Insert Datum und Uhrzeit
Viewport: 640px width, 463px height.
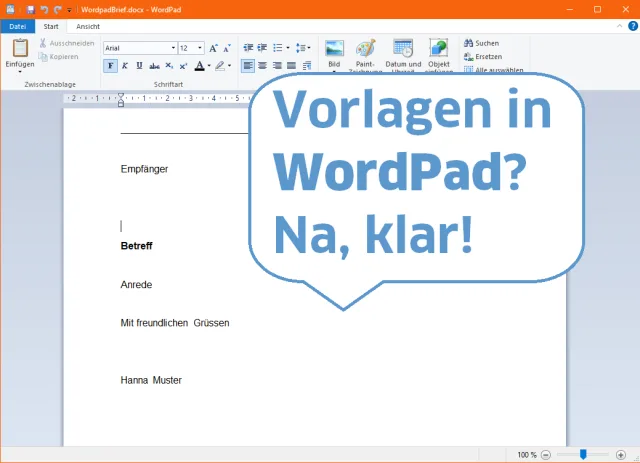click(403, 50)
